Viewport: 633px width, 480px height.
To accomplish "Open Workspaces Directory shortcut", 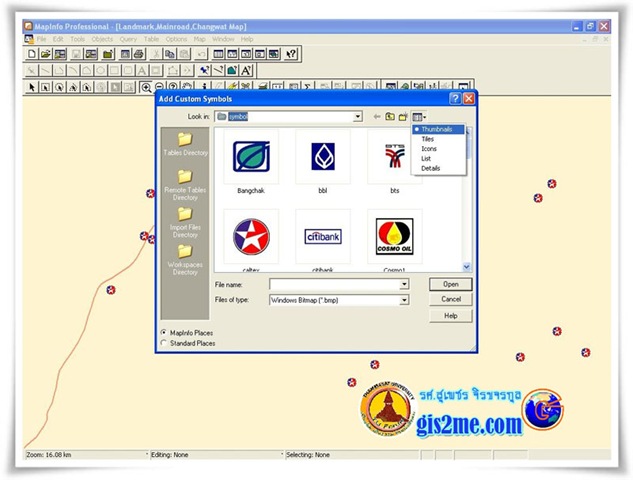I will tap(185, 260).
